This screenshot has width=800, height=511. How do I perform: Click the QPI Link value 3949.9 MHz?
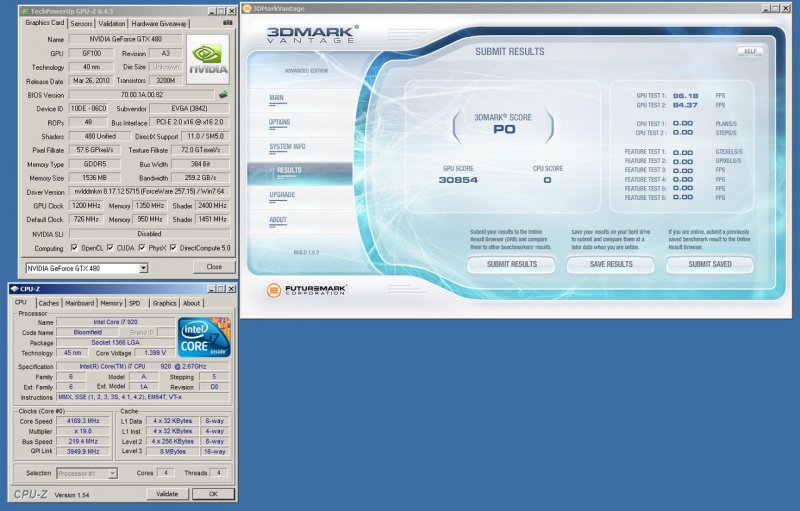tap(83, 451)
